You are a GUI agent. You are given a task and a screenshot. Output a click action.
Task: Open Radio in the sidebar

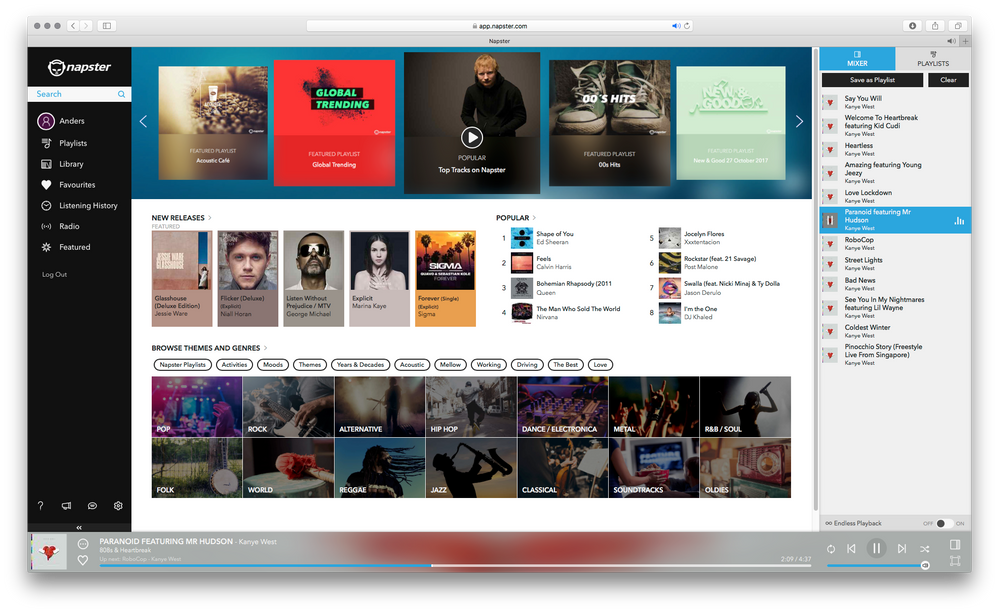pos(61,226)
